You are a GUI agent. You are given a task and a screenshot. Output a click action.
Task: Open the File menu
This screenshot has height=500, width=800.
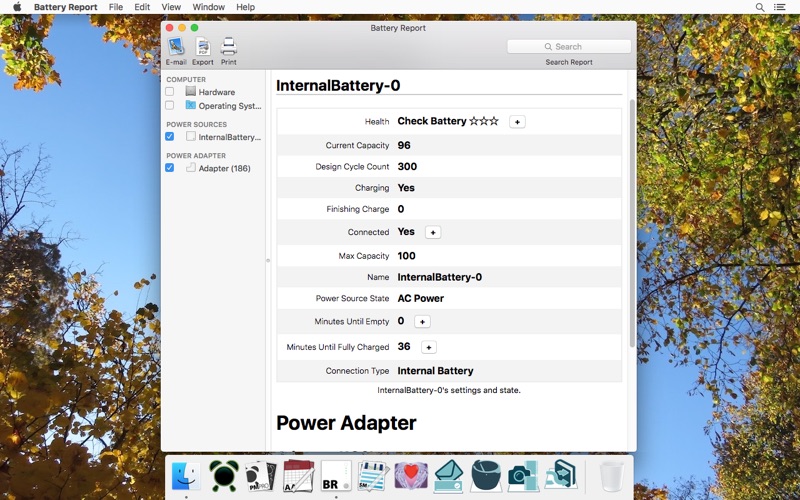(116, 7)
